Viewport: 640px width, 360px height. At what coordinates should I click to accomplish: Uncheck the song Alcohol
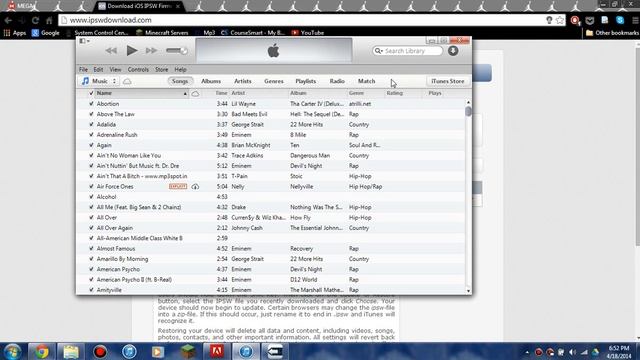point(91,197)
